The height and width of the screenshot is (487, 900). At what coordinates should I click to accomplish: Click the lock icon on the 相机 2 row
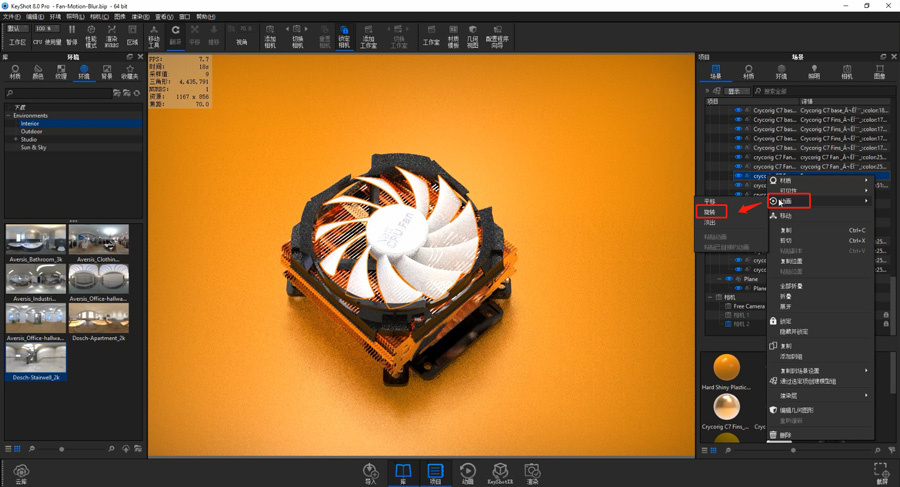coord(886,324)
